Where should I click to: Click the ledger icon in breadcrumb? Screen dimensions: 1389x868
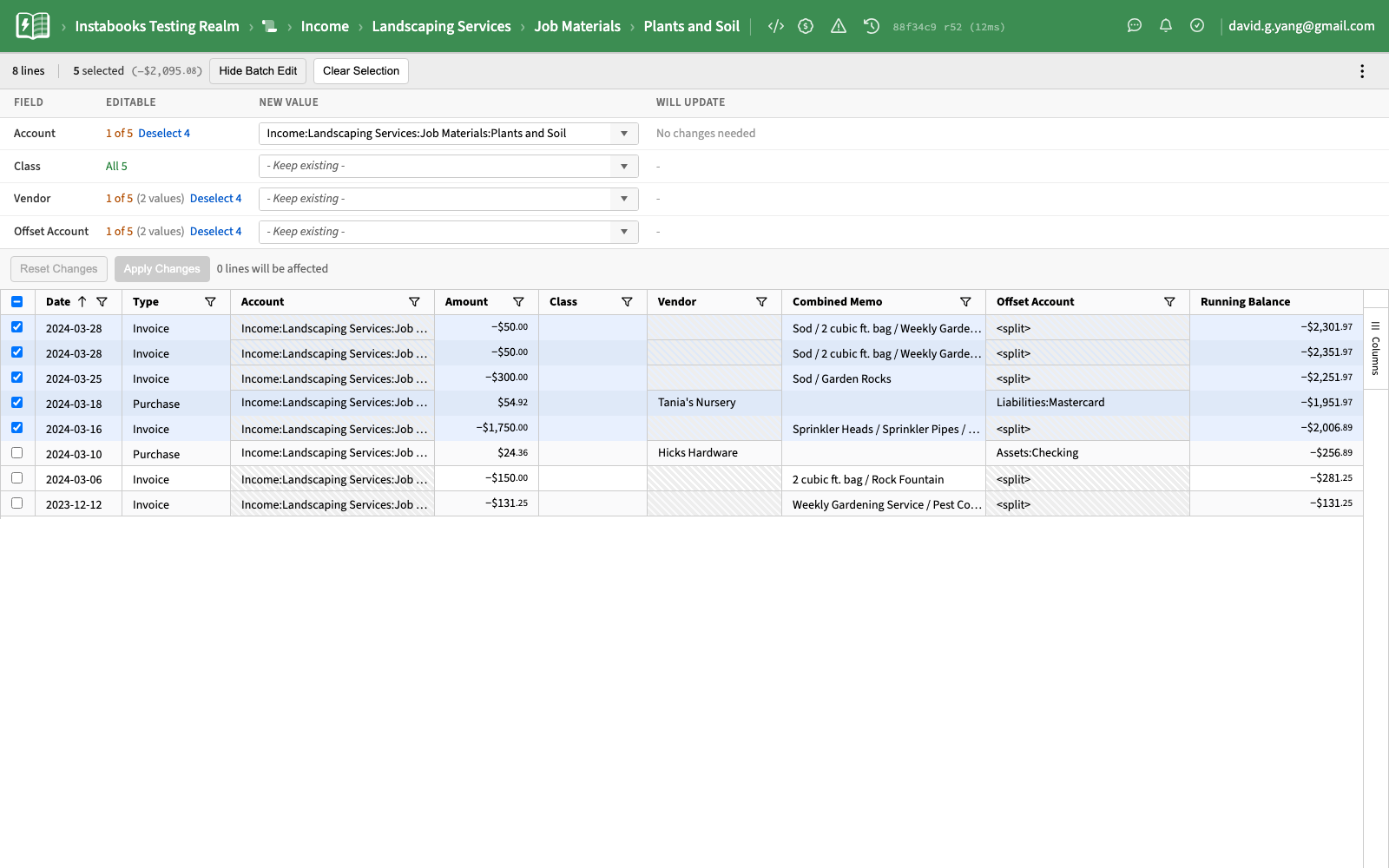[x=270, y=27]
